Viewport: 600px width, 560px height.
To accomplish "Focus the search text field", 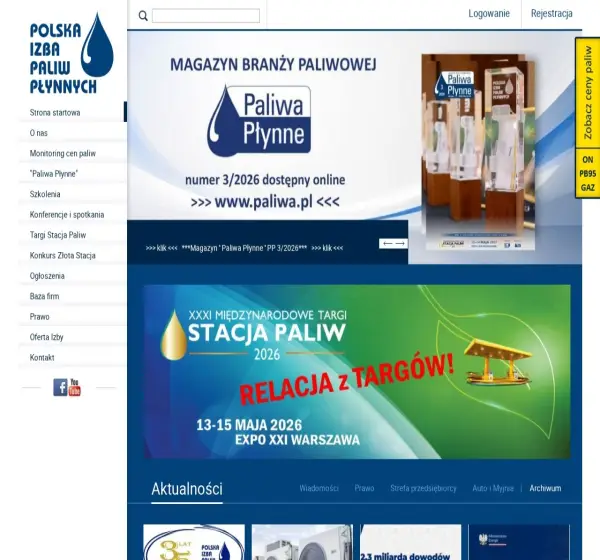I will coord(206,16).
